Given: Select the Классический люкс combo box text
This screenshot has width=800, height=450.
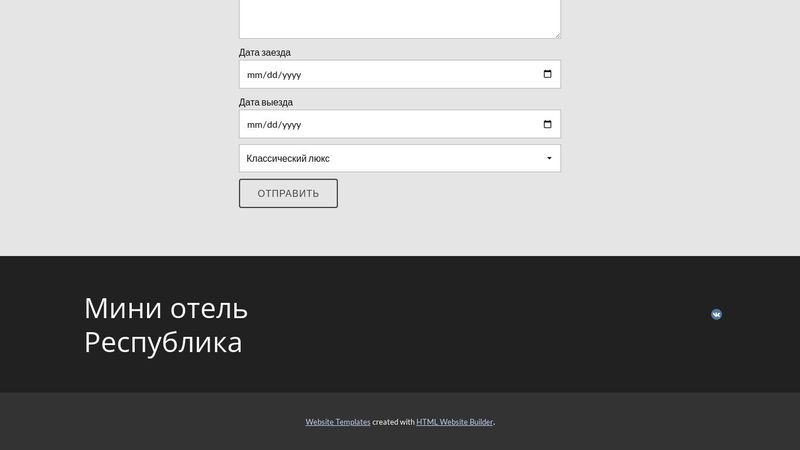Looking at the screenshot, I should tap(288, 158).
